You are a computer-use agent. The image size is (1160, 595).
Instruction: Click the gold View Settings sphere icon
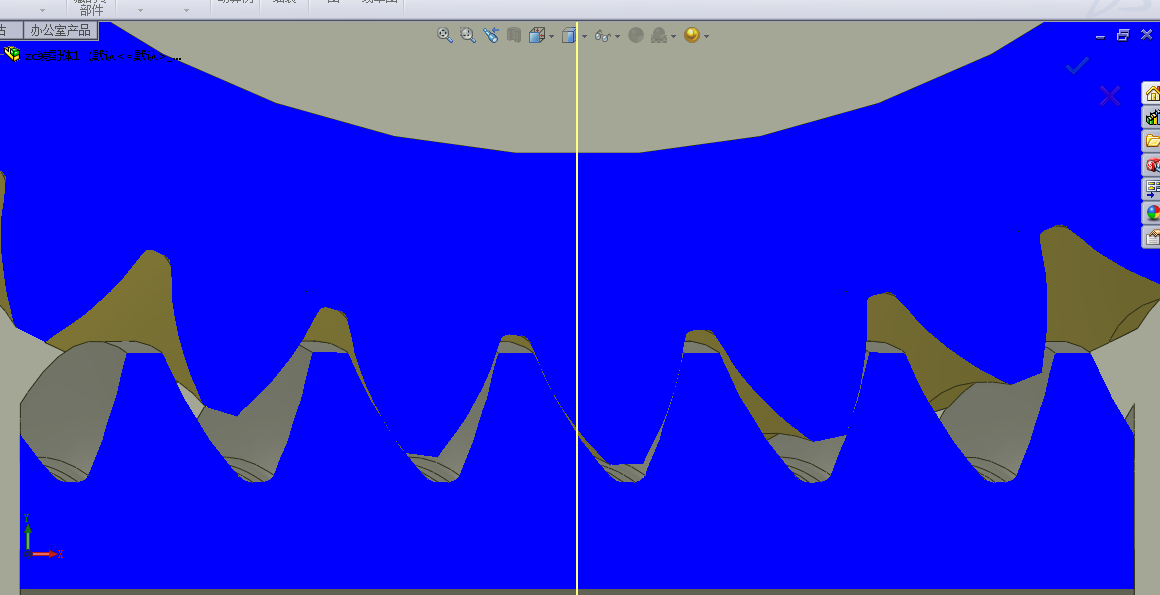click(692, 35)
